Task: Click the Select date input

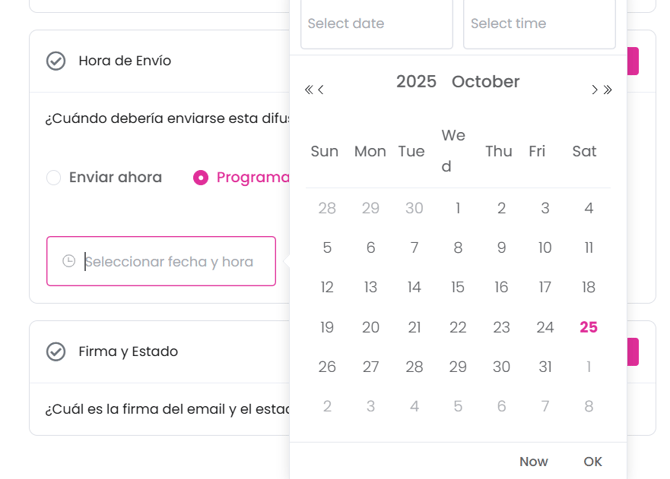Action: point(376,24)
